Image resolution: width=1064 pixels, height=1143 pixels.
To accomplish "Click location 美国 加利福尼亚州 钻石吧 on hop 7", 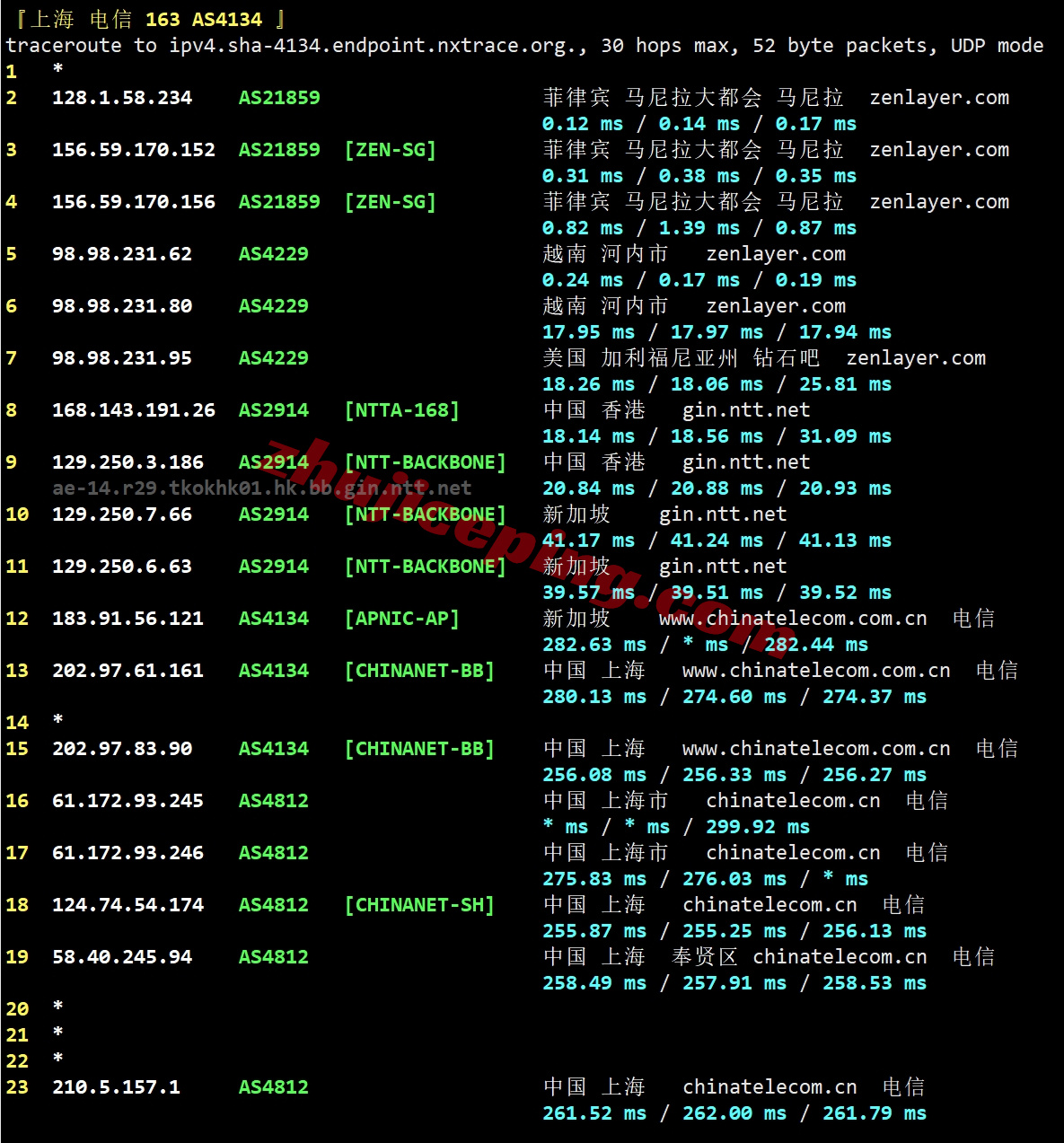I will click(x=681, y=358).
